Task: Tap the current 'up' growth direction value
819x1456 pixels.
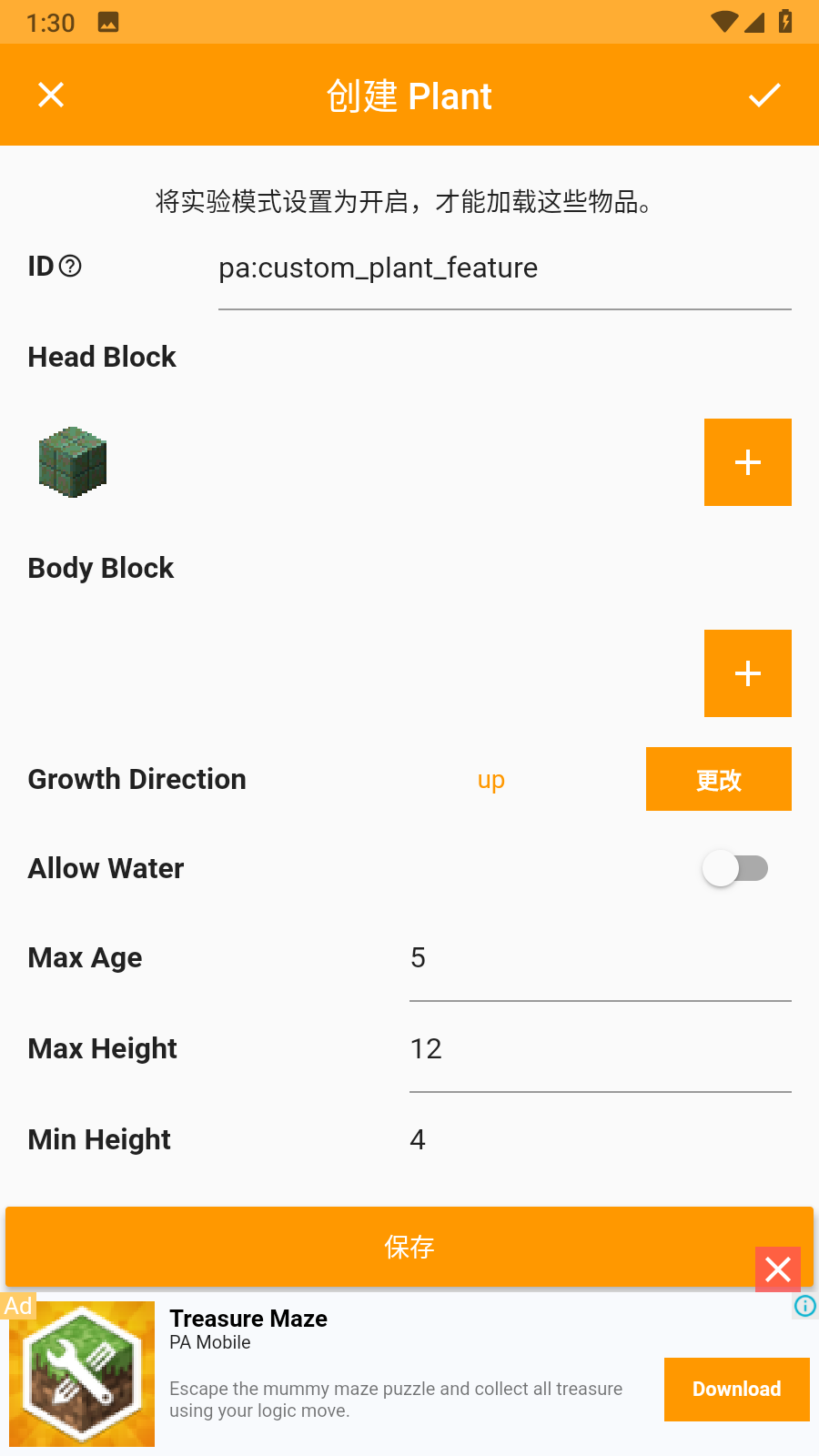Action: [x=491, y=780]
